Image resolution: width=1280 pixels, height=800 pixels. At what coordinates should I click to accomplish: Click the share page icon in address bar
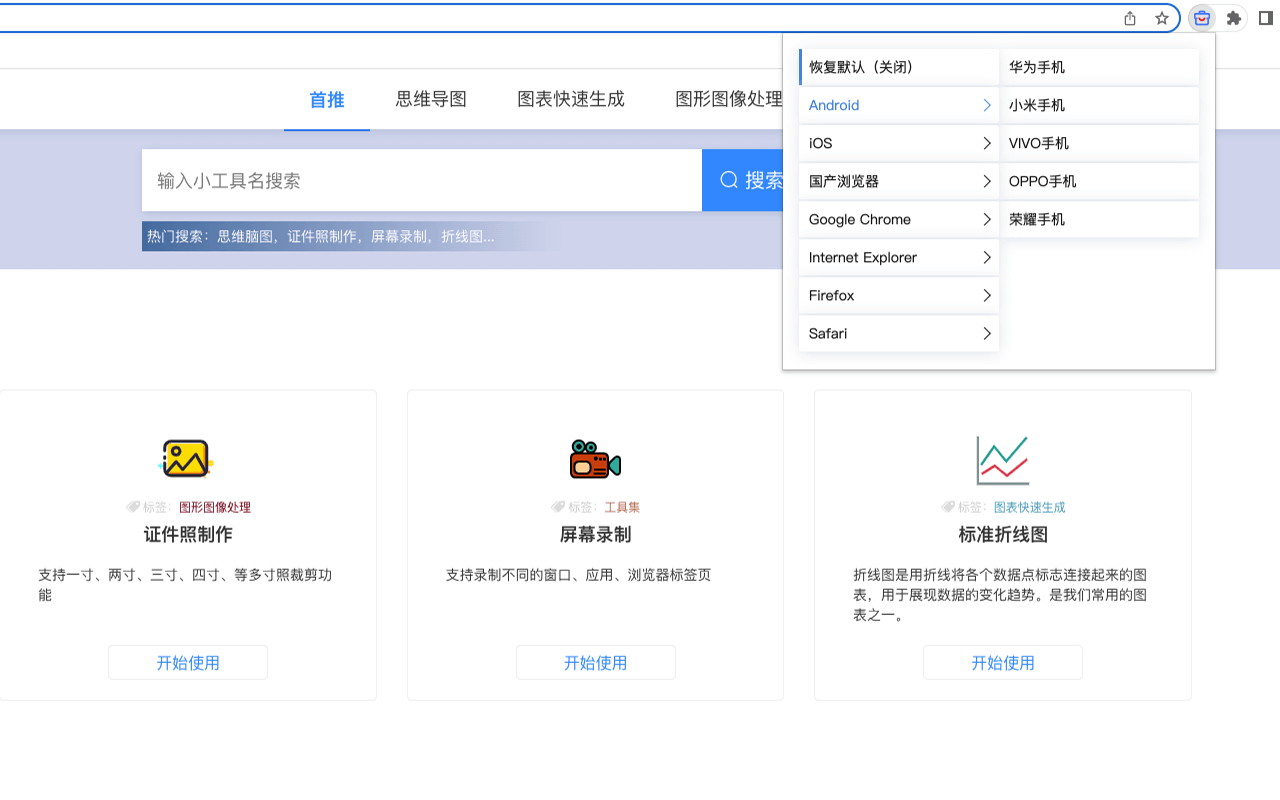[x=1130, y=18]
